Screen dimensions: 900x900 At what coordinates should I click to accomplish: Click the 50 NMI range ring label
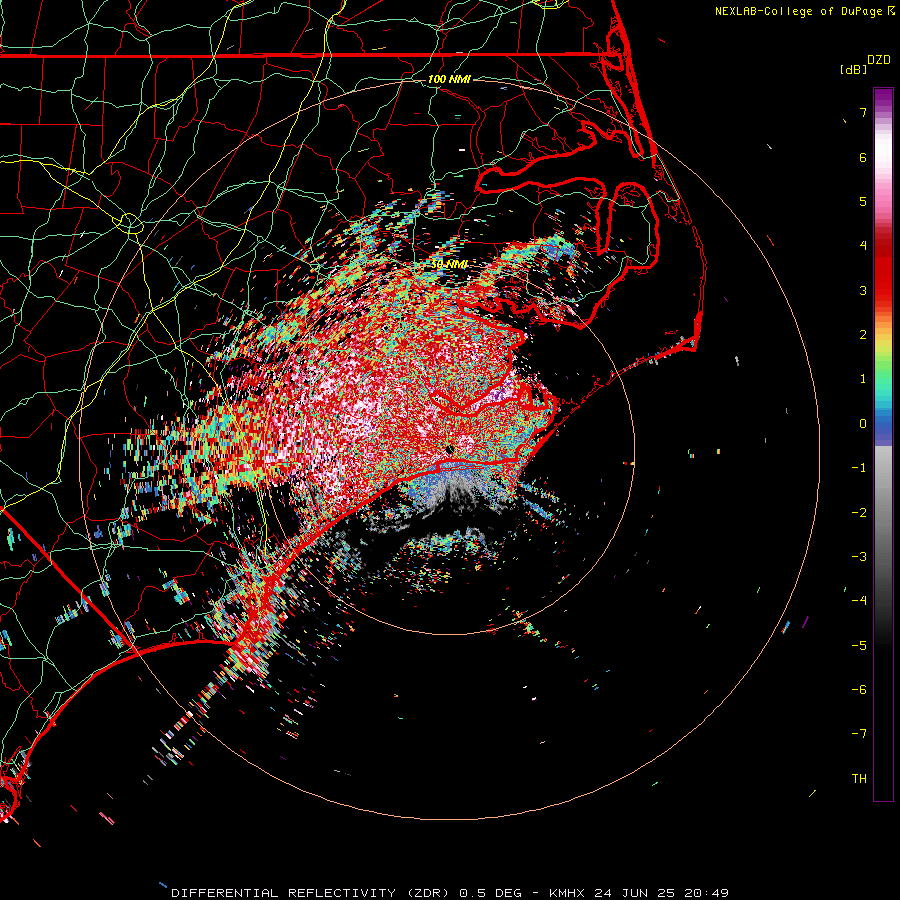(x=449, y=264)
